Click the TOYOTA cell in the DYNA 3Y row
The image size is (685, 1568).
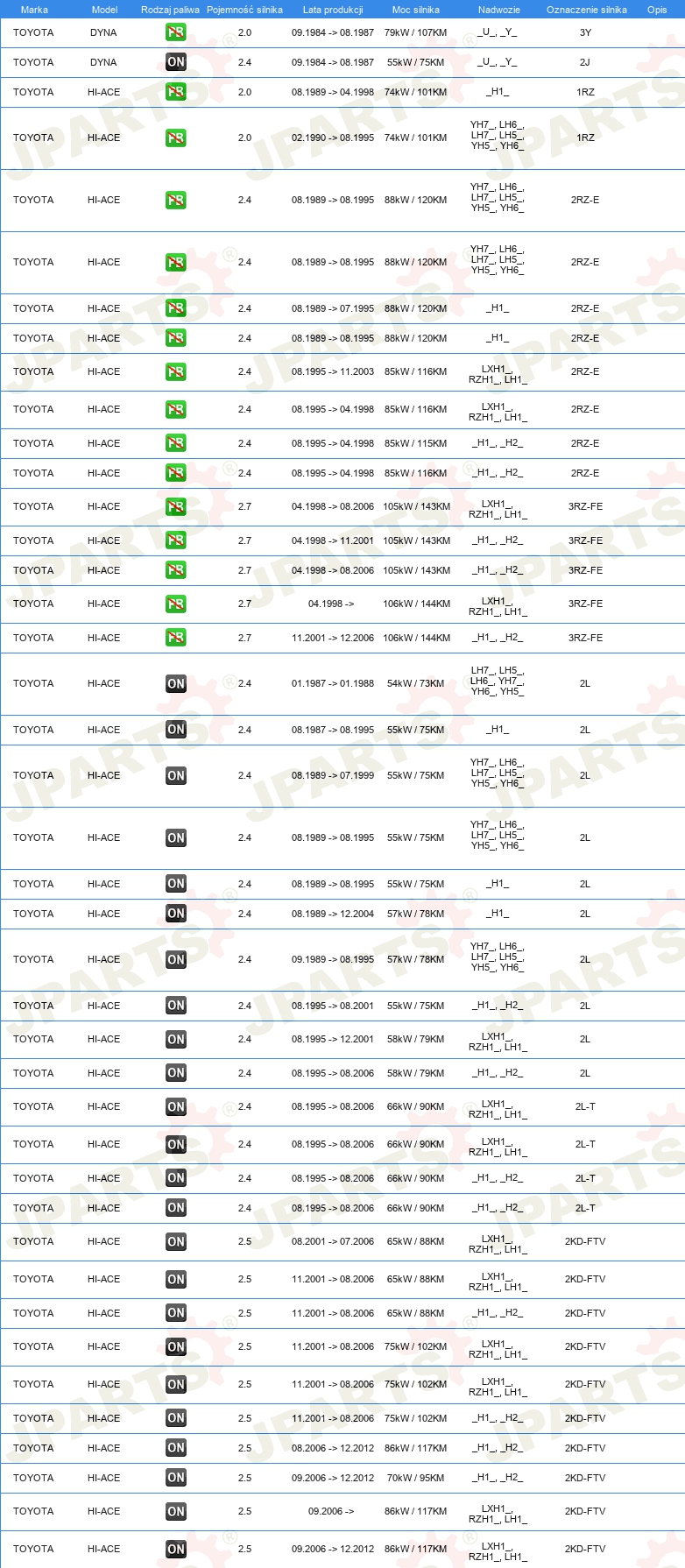(33, 32)
